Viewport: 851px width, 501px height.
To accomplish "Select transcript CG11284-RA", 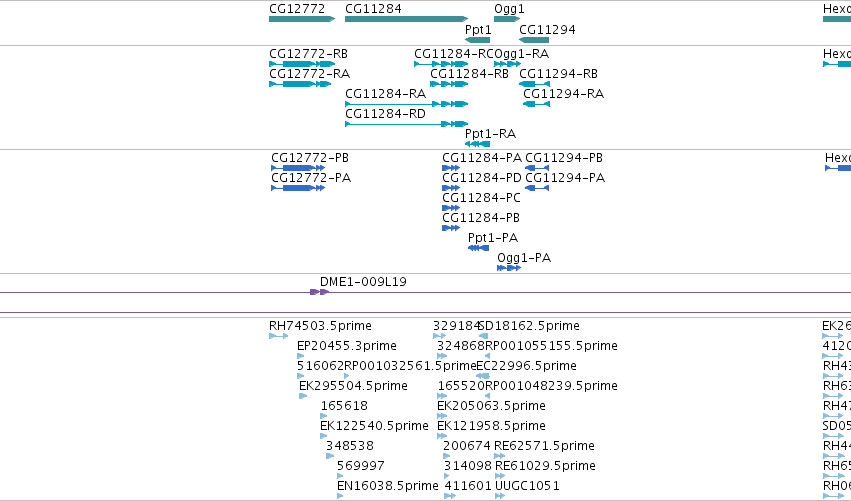I will coord(407,104).
